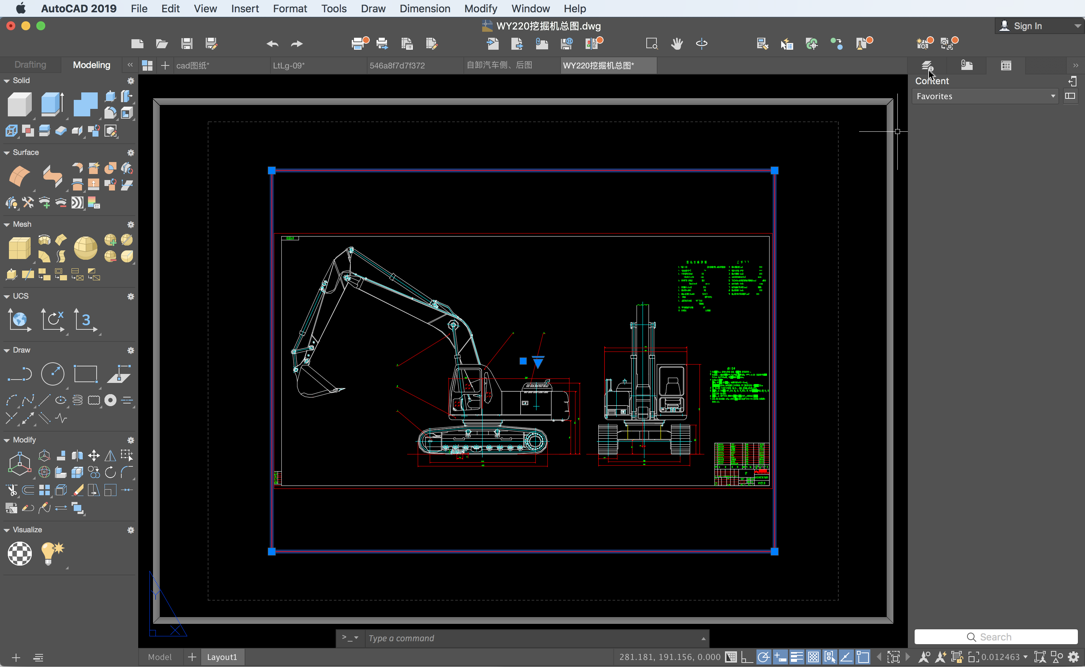Open the Favorites dropdown in Content panel

coord(985,95)
